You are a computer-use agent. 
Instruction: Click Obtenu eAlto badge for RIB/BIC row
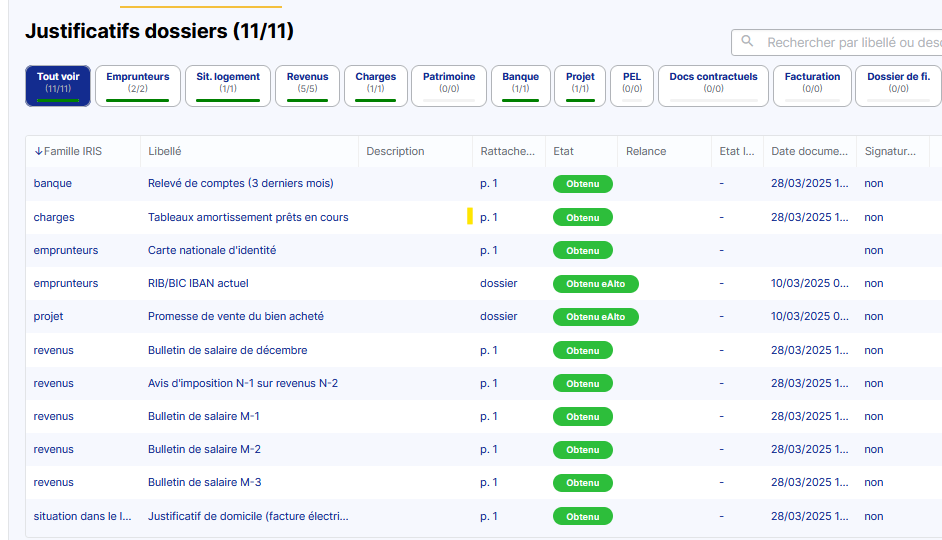595,284
